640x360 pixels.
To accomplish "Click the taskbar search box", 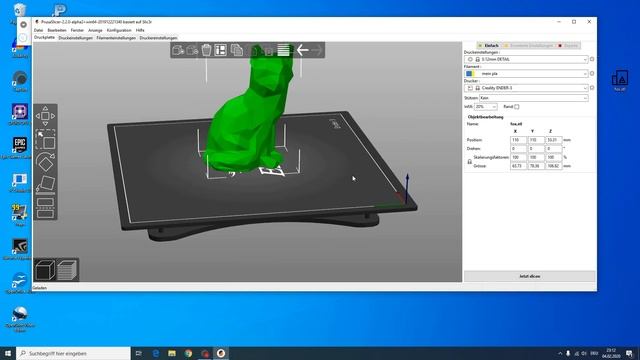I will pyautogui.click(x=73, y=353).
